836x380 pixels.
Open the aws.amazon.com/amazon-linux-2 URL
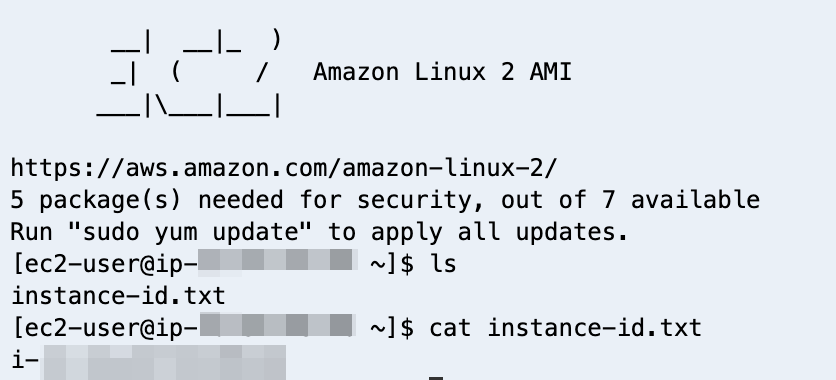coord(284,168)
